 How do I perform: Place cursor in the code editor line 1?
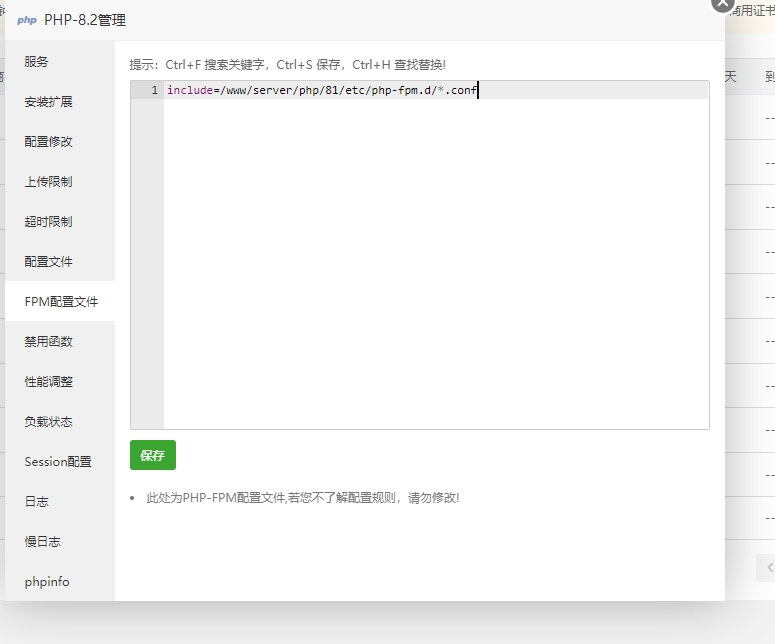[436, 90]
